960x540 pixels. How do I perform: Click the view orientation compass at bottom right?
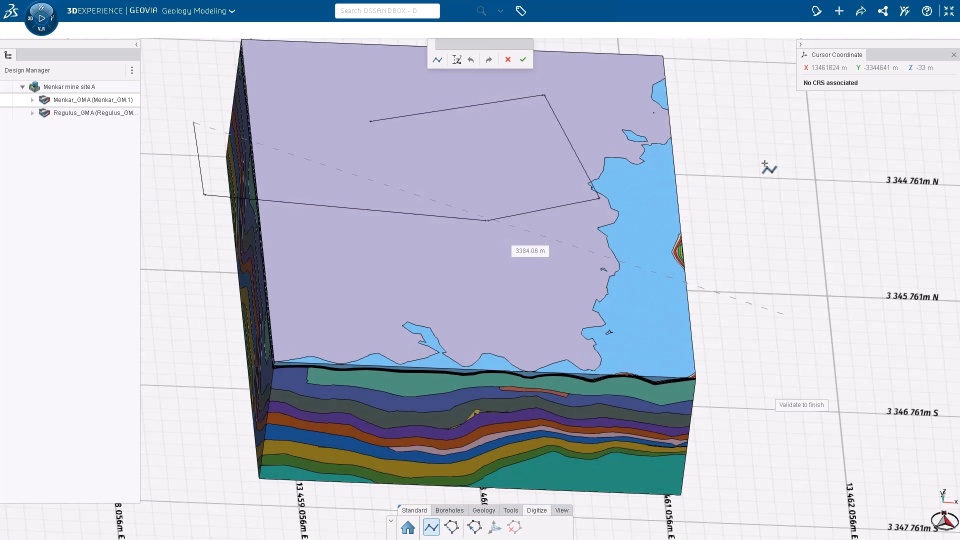click(x=945, y=520)
